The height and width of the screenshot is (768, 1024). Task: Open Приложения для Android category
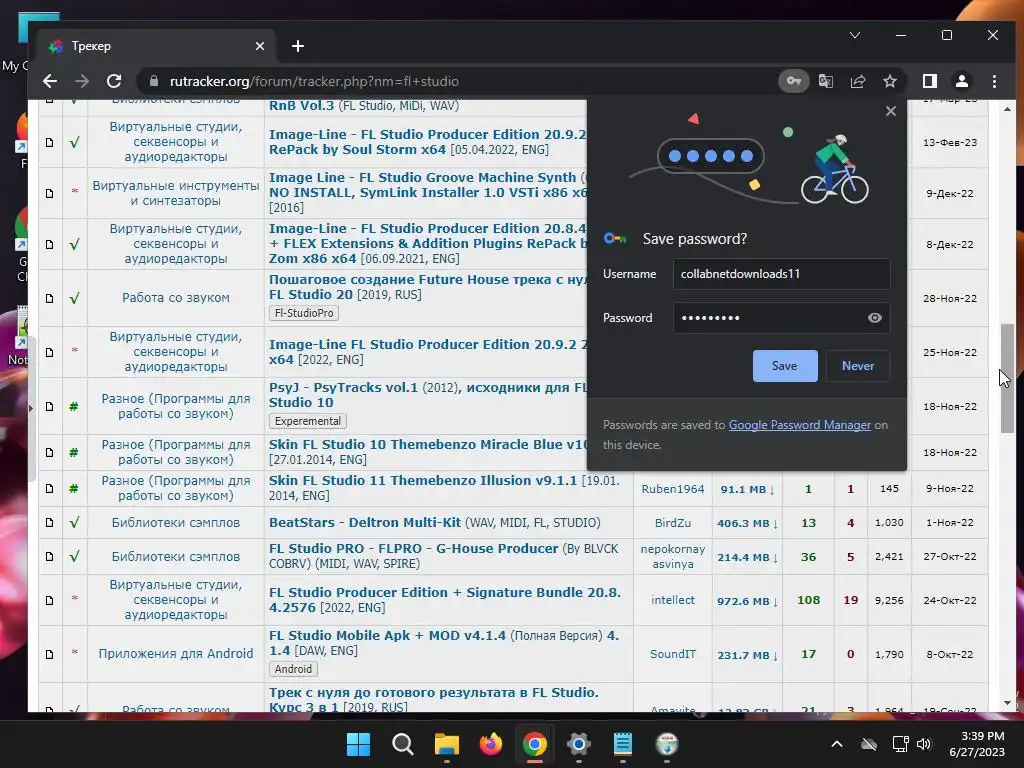pos(176,654)
